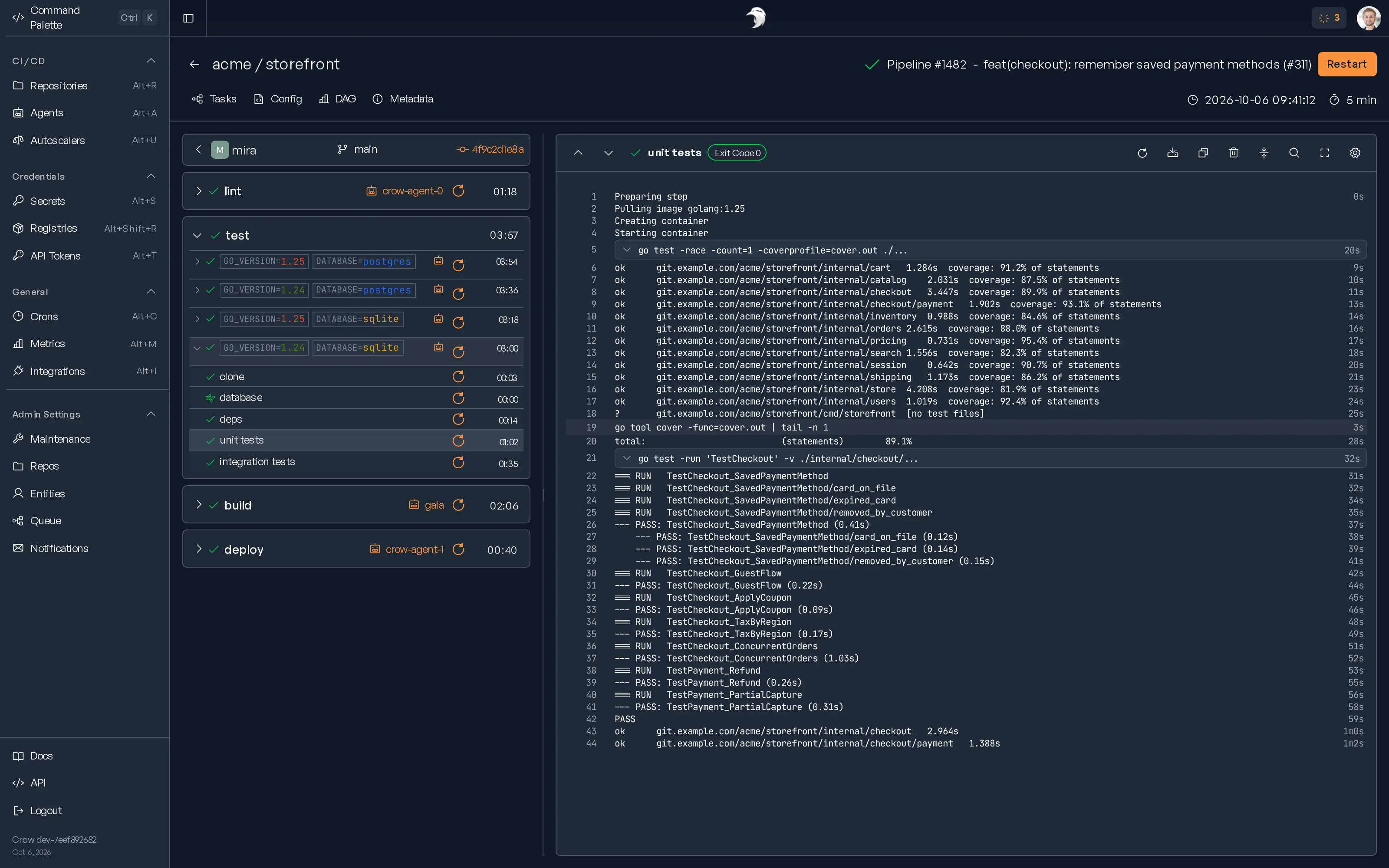This screenshot has height=868, width=1389.
Task: Select the deps step row
Action: tap(356, 420)
